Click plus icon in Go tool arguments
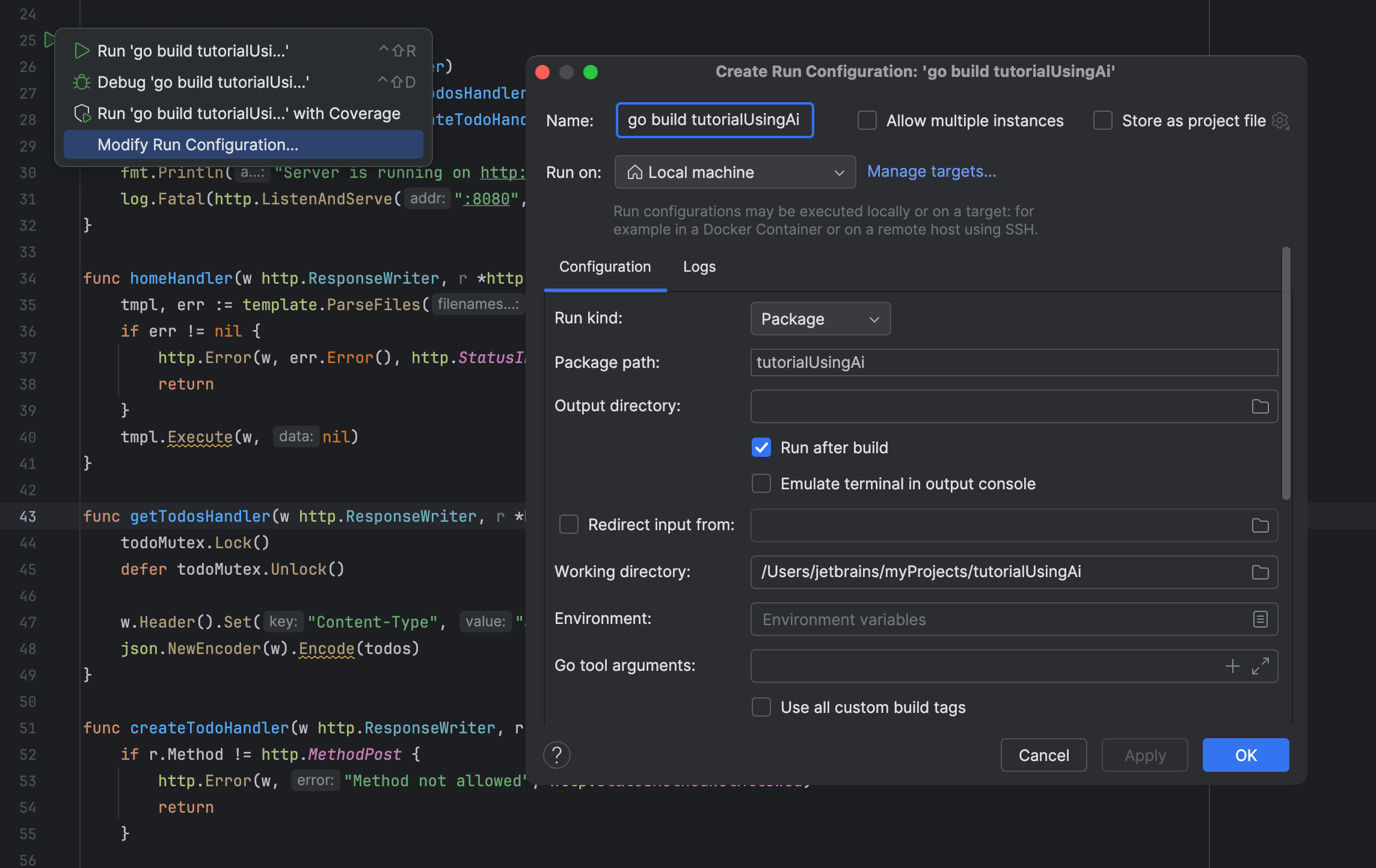The image size is (1376, 868). click(1232, 666)
